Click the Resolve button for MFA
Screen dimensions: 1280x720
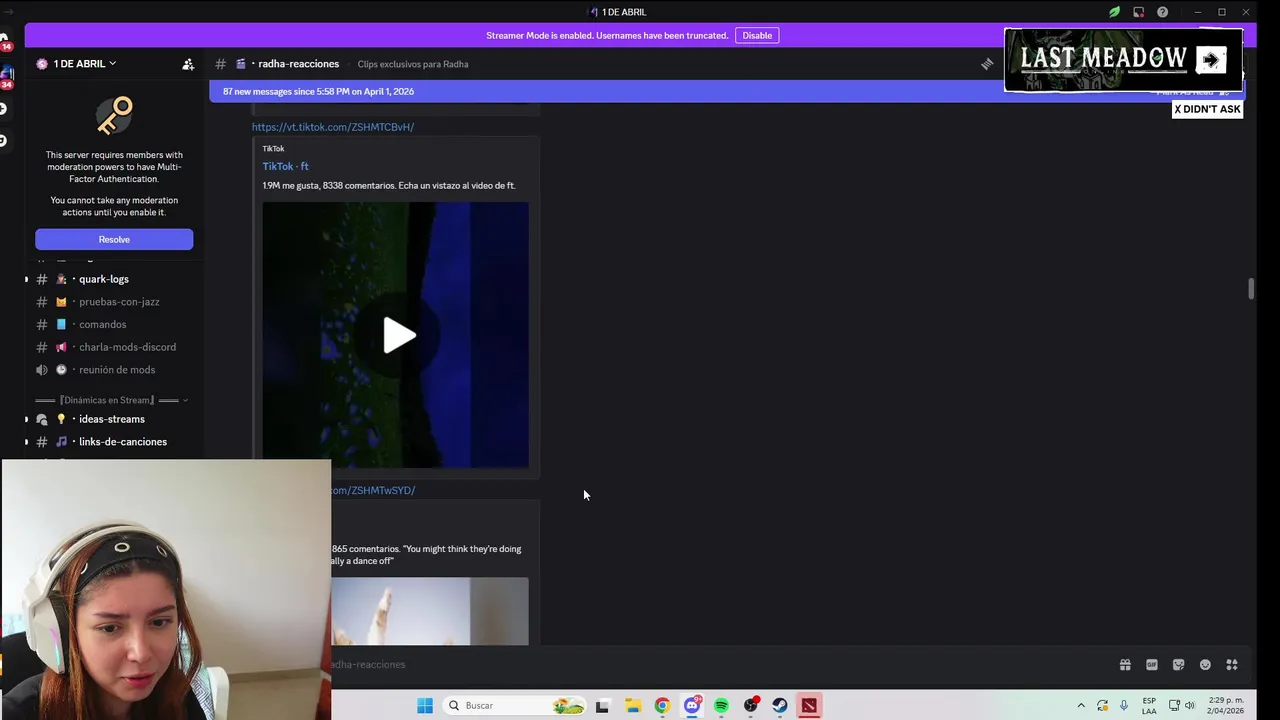(114, 240)
